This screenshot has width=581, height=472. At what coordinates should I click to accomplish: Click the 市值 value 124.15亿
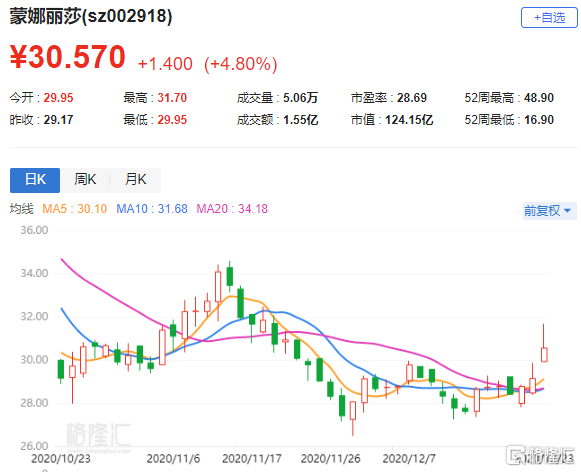tap(409, 120)
